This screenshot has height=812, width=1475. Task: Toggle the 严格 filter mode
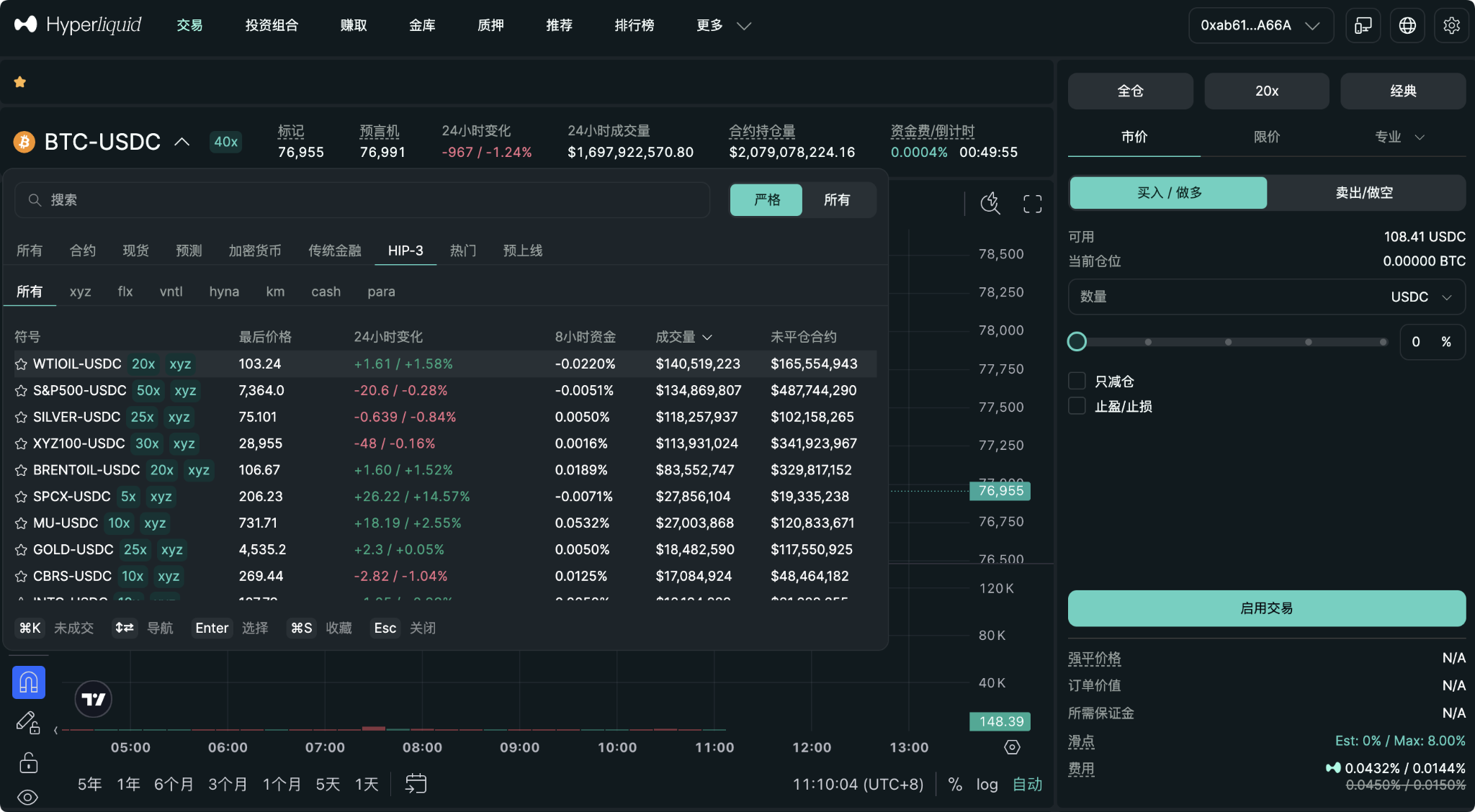pyautogui.click(x=766, y=200)
